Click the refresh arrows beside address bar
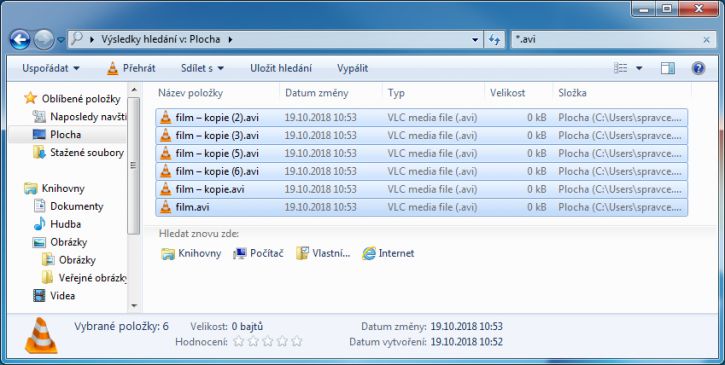The height and width of the screenshot is (365, 725). 494,40
